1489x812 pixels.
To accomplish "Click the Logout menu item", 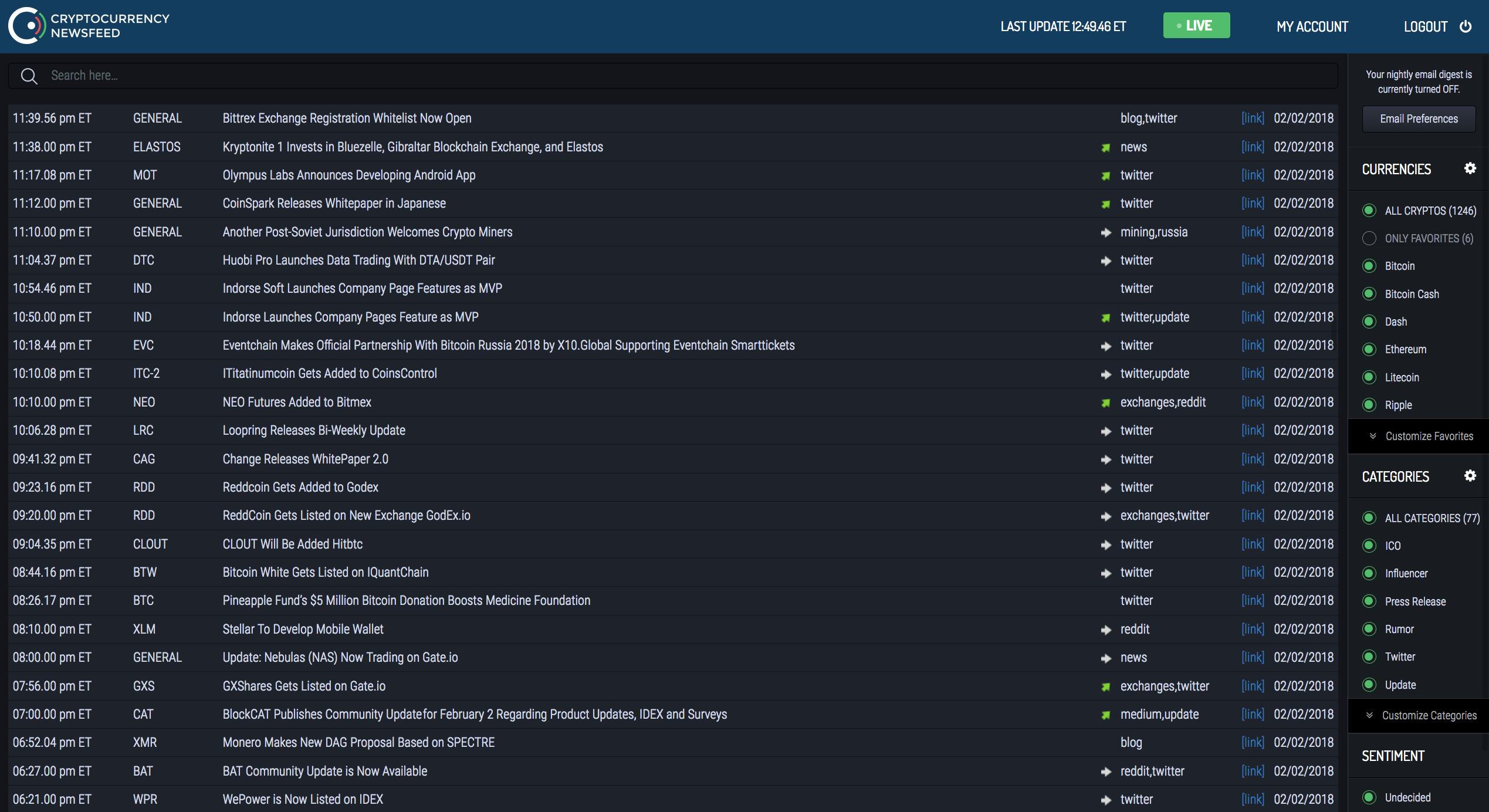I will 1426,26.
